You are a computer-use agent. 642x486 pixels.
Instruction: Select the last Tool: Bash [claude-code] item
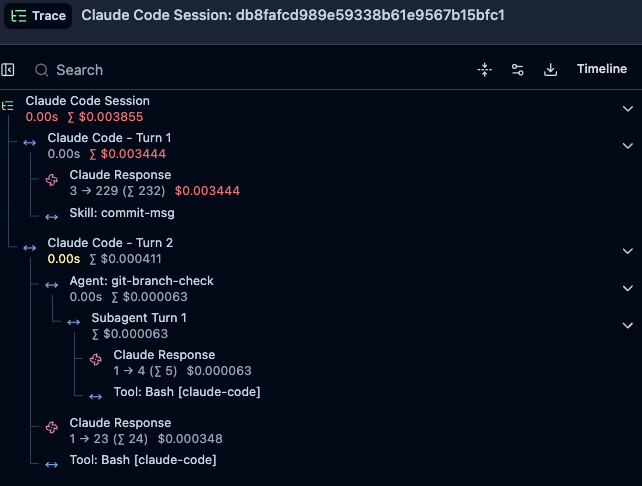(142, 460)
